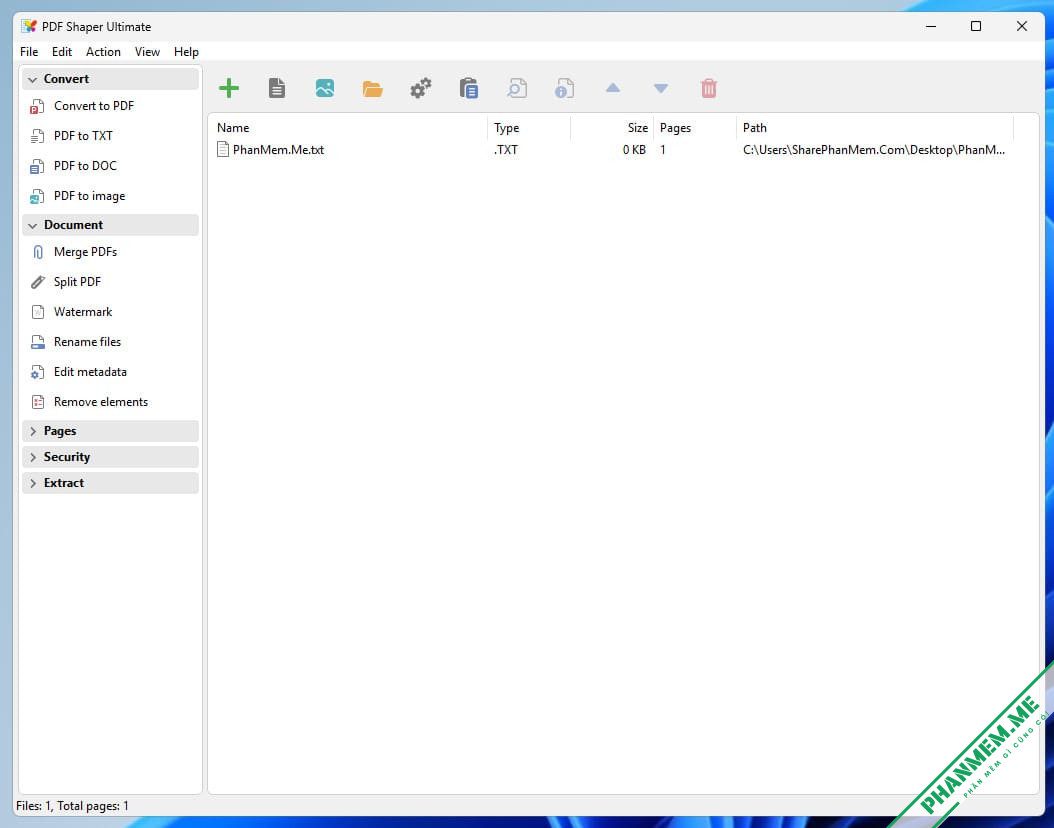Select the Watermark label

point(83,312)
